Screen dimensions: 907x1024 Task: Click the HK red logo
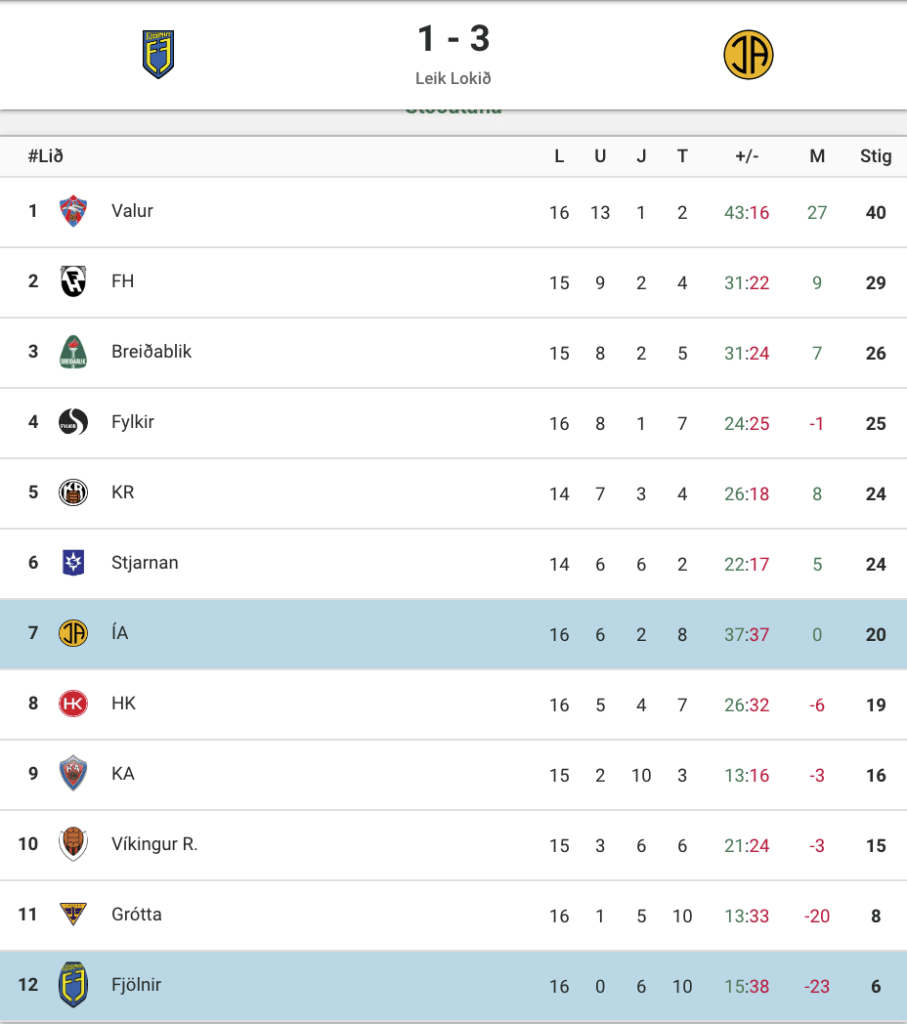pyautogui.click(x=73, y=703)
